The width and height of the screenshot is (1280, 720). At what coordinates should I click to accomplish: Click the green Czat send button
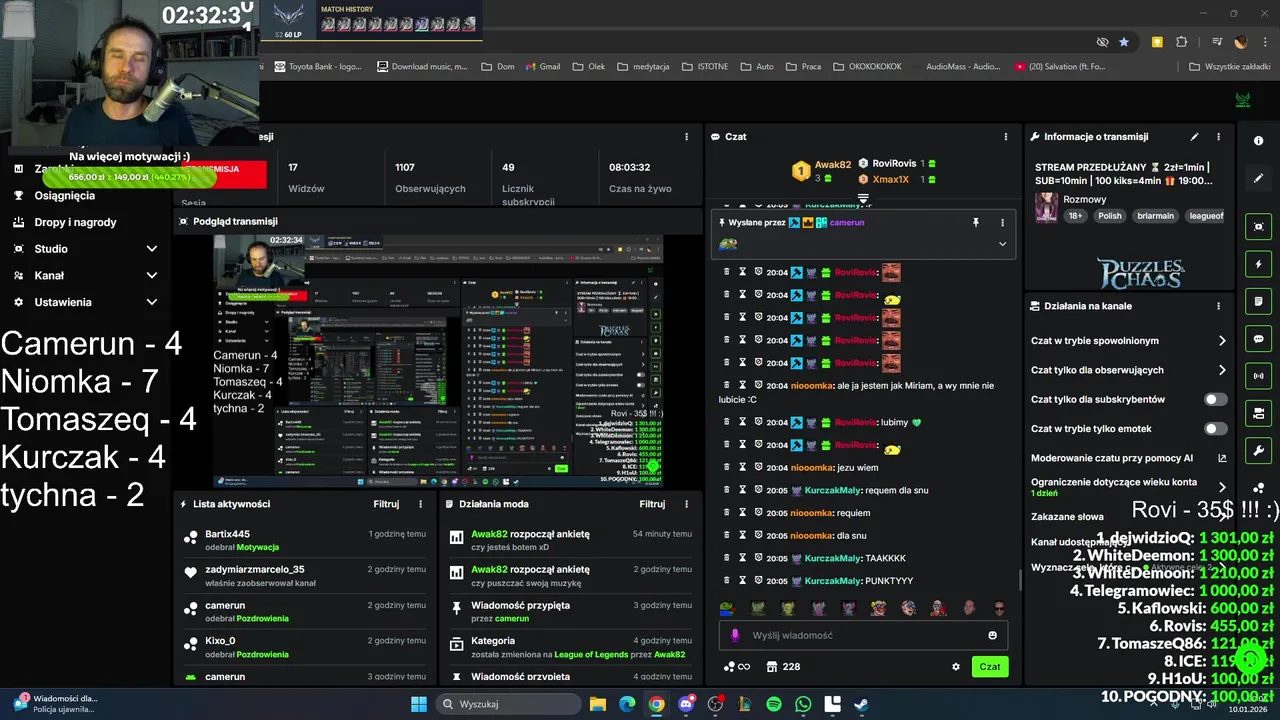(x=989, y=667)
